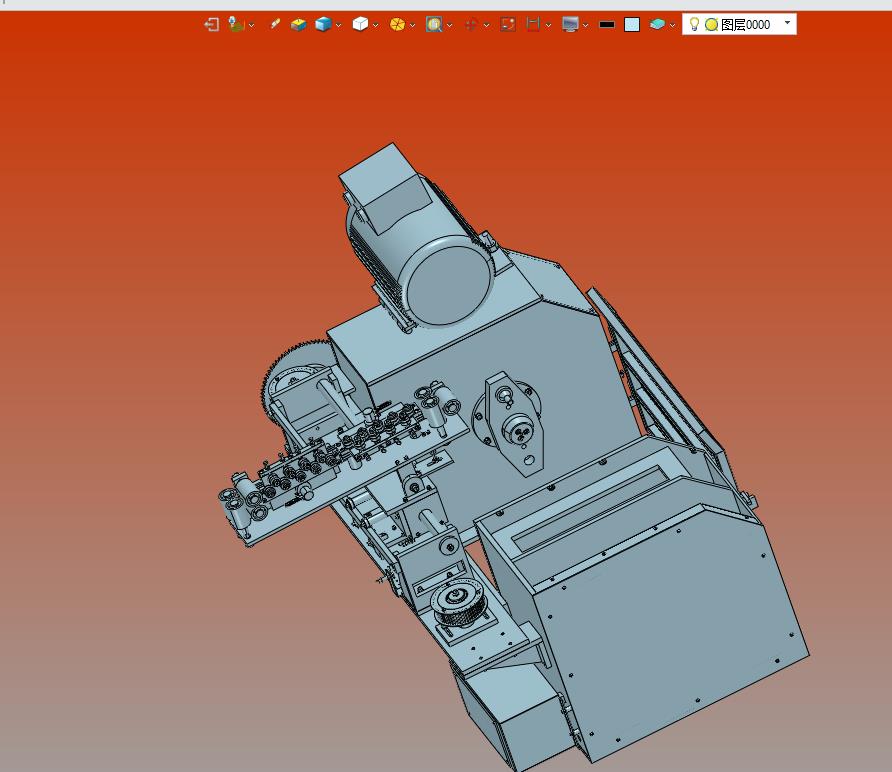Screen dimensions: 892x772
Task: Expand the zoom magnifier dropdown
Action: (x=450, y=25)
